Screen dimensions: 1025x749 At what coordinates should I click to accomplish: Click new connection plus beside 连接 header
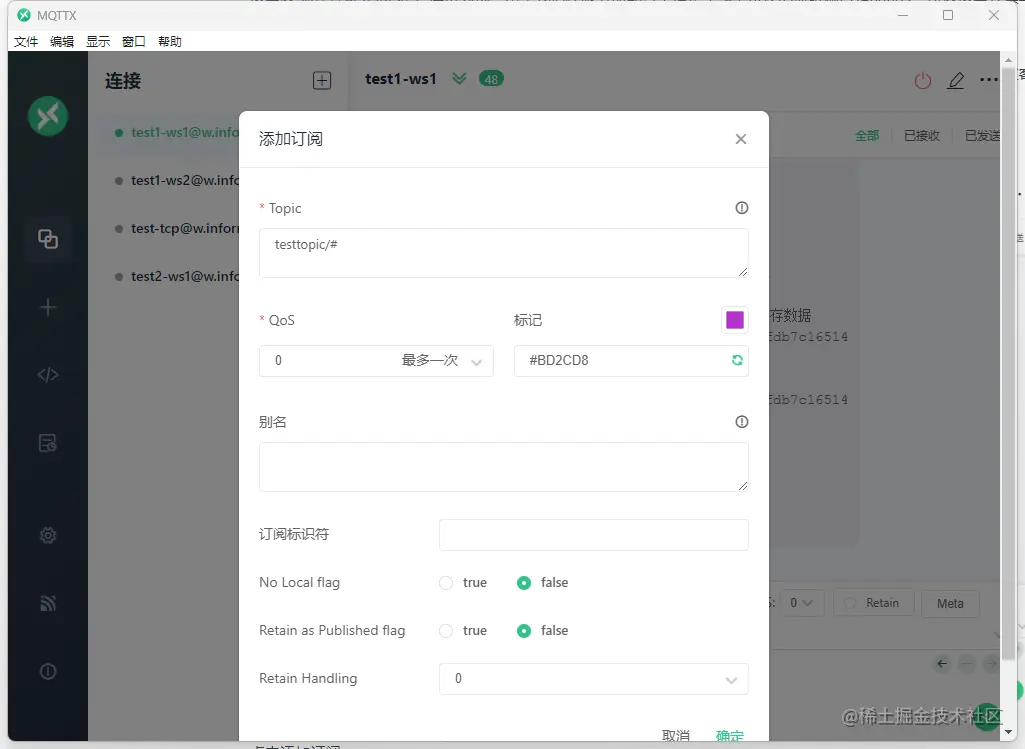[x=322, y=80]
